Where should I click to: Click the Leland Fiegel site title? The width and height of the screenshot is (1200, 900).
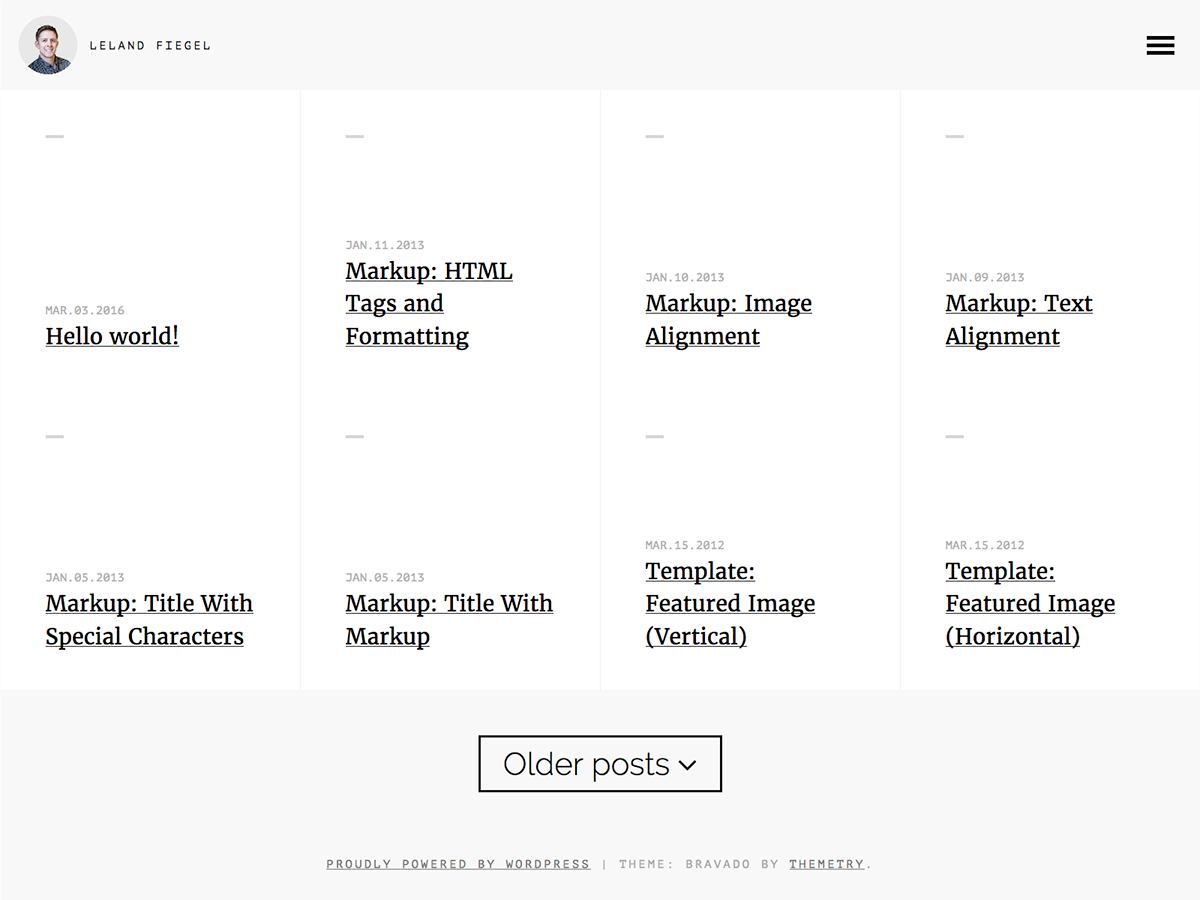150,45
